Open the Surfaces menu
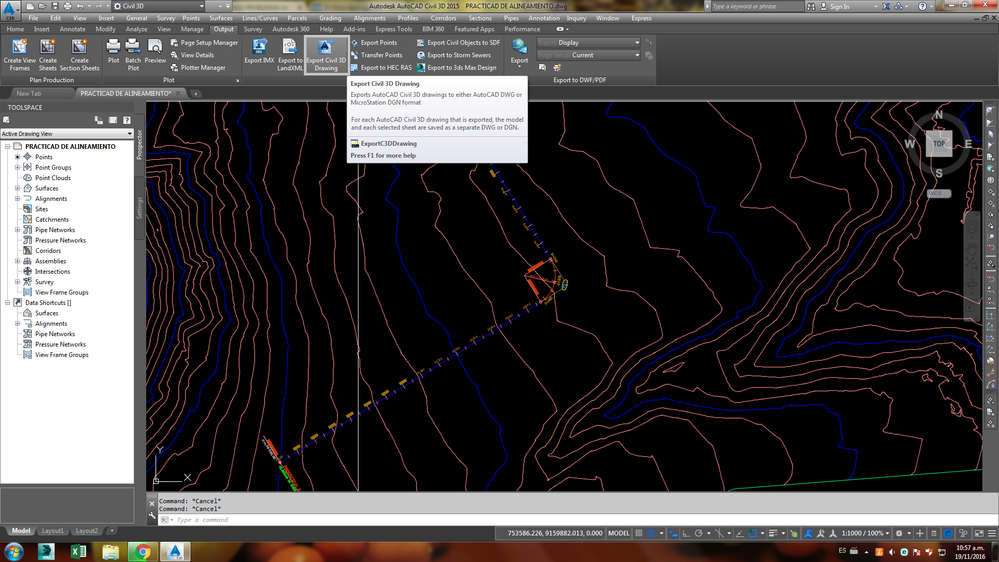 [220, 18]
